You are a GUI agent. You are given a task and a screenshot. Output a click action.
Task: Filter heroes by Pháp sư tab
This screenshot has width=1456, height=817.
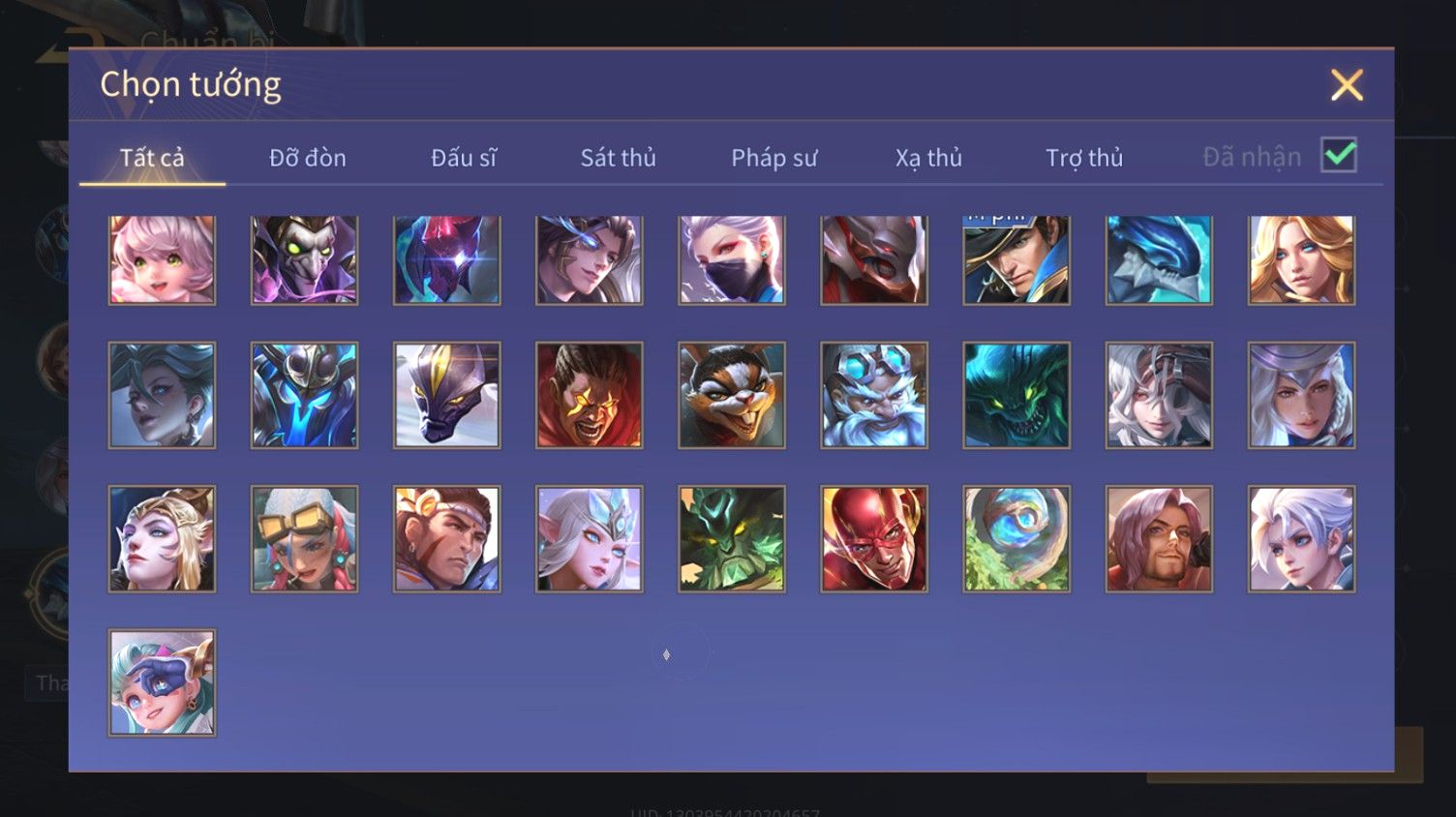tap(774, 158)
